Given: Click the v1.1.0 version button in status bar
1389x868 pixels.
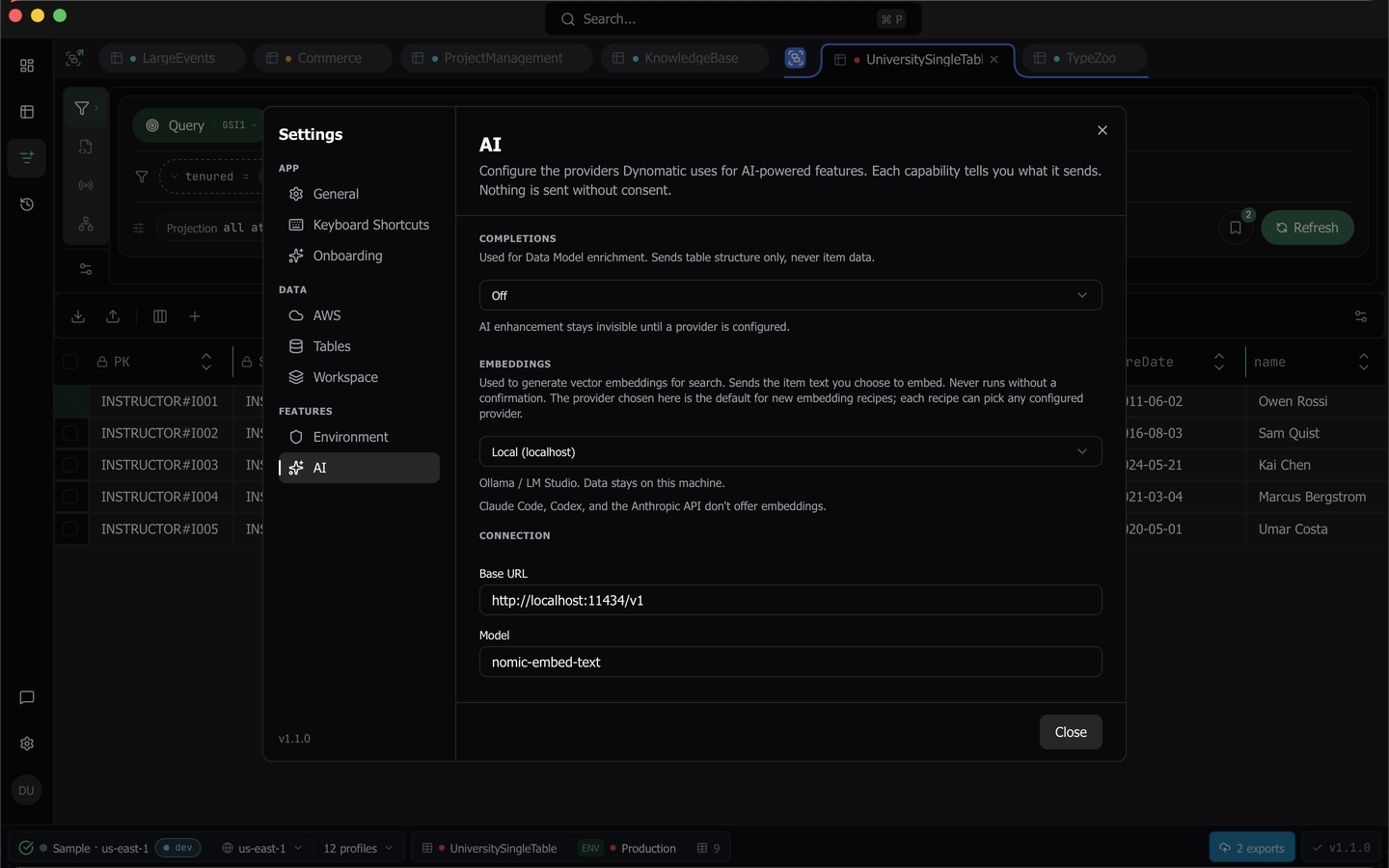Looking at the screenshot, I should point(1341,848).
